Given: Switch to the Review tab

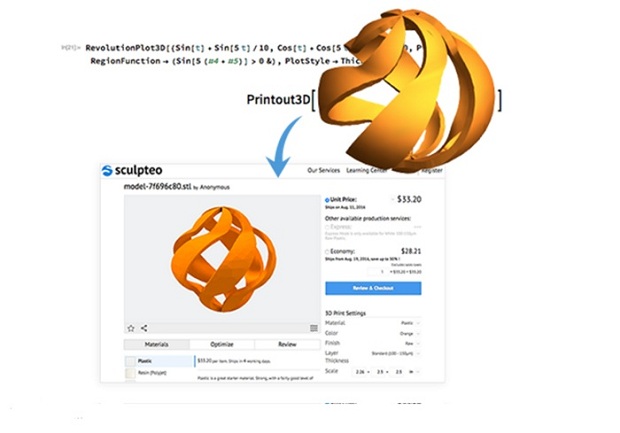Looking at the screenshot, I should tap(287, 344).
